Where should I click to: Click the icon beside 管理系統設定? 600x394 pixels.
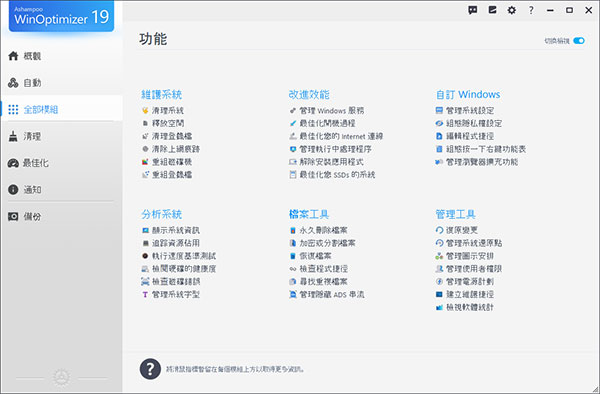439,111
